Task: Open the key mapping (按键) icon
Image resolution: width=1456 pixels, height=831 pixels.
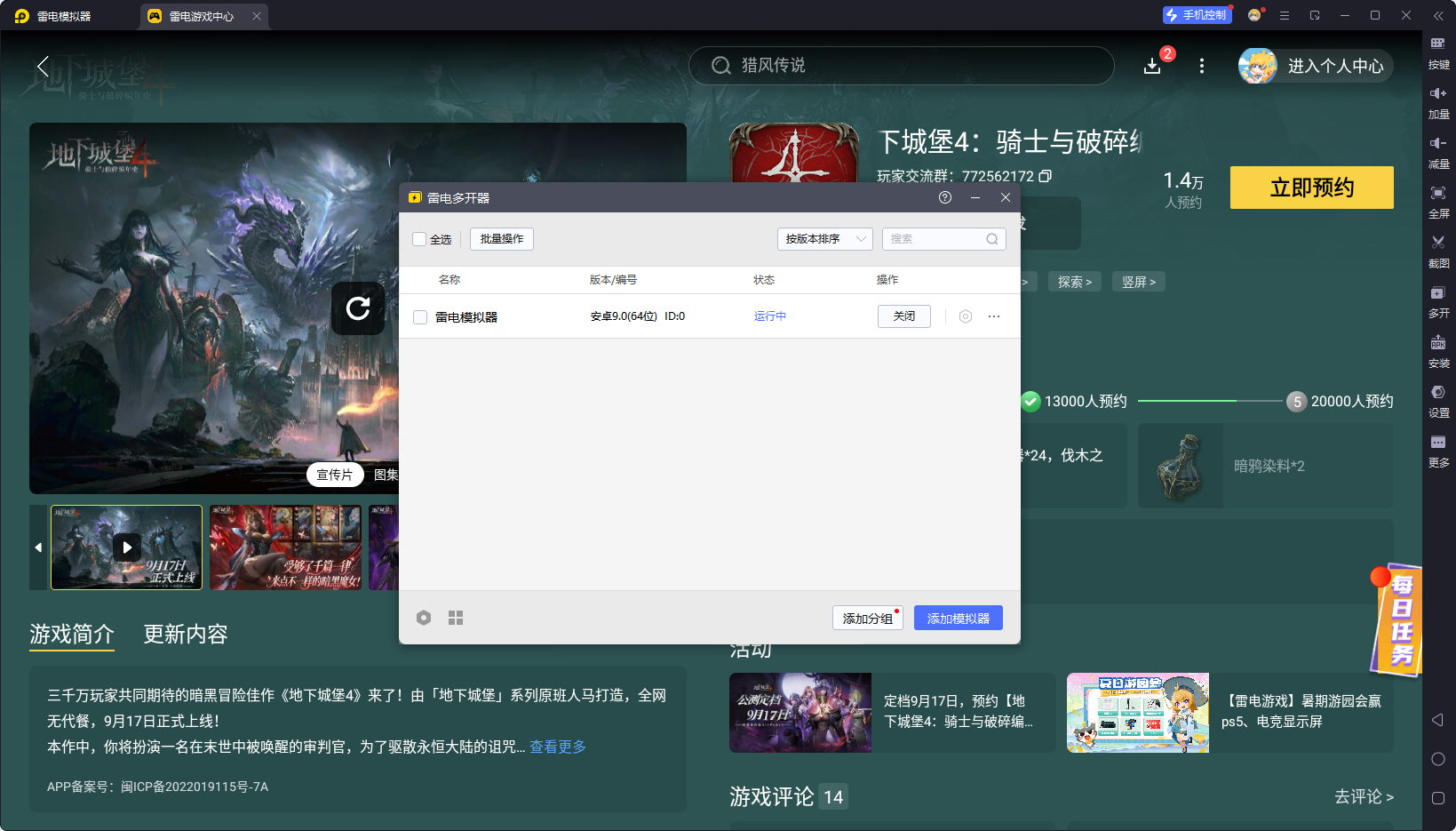Action: [1437, 44]
